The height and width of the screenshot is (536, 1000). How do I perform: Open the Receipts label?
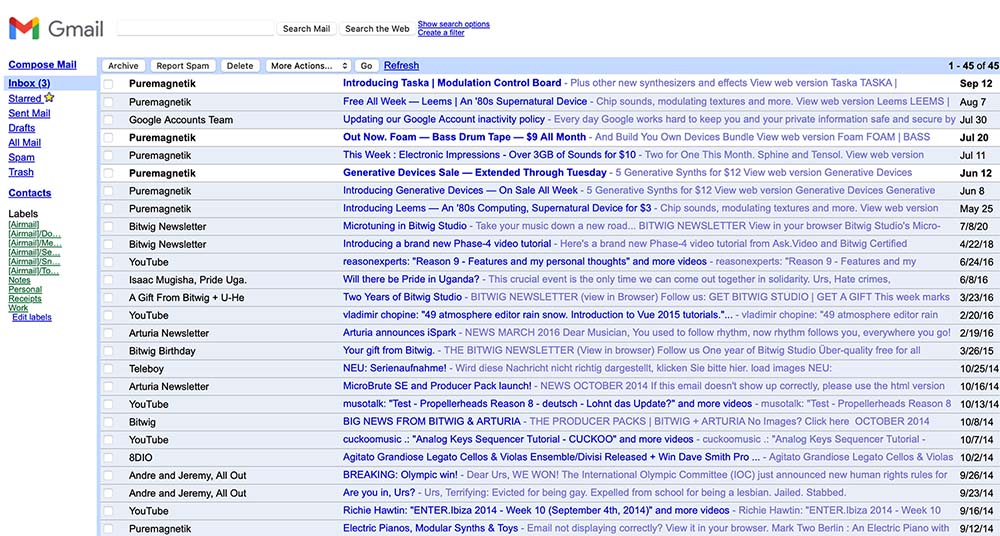[25, 299]
